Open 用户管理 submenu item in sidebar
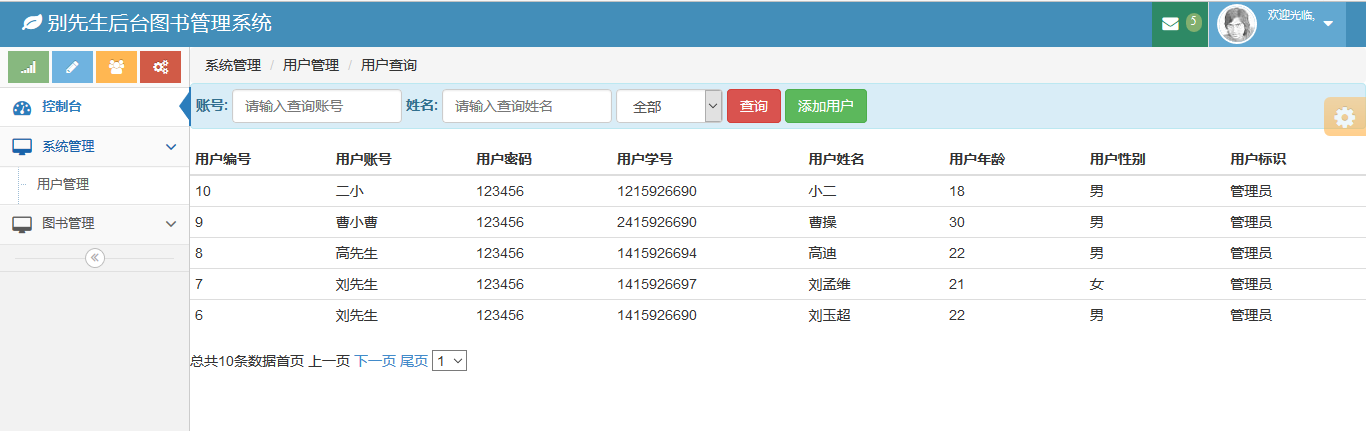Viewport: 1366px width, 431px height. [x=63, y=185]
